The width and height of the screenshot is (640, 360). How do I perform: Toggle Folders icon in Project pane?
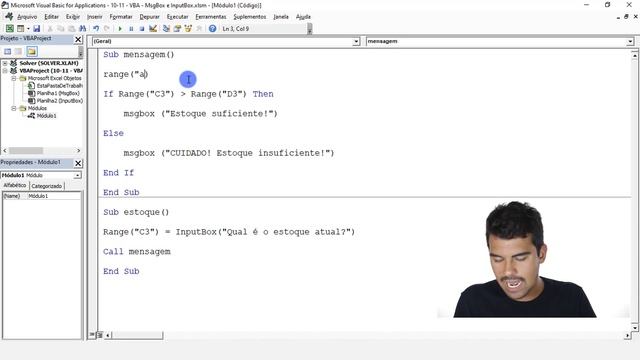click(32, 51)
